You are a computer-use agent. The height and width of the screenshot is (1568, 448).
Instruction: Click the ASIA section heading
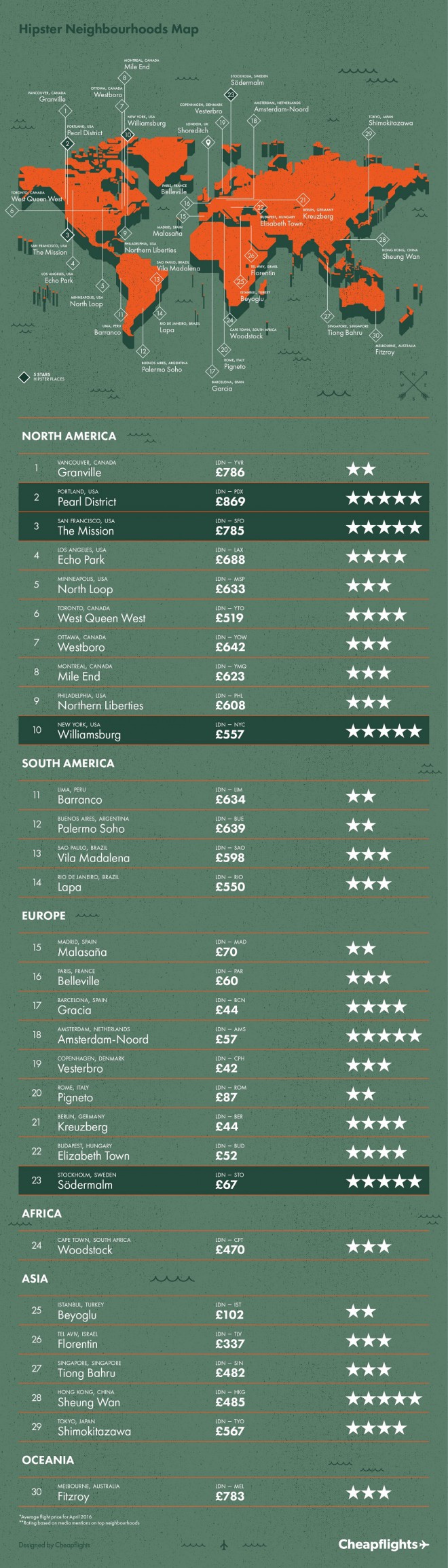pos(35,1279)
